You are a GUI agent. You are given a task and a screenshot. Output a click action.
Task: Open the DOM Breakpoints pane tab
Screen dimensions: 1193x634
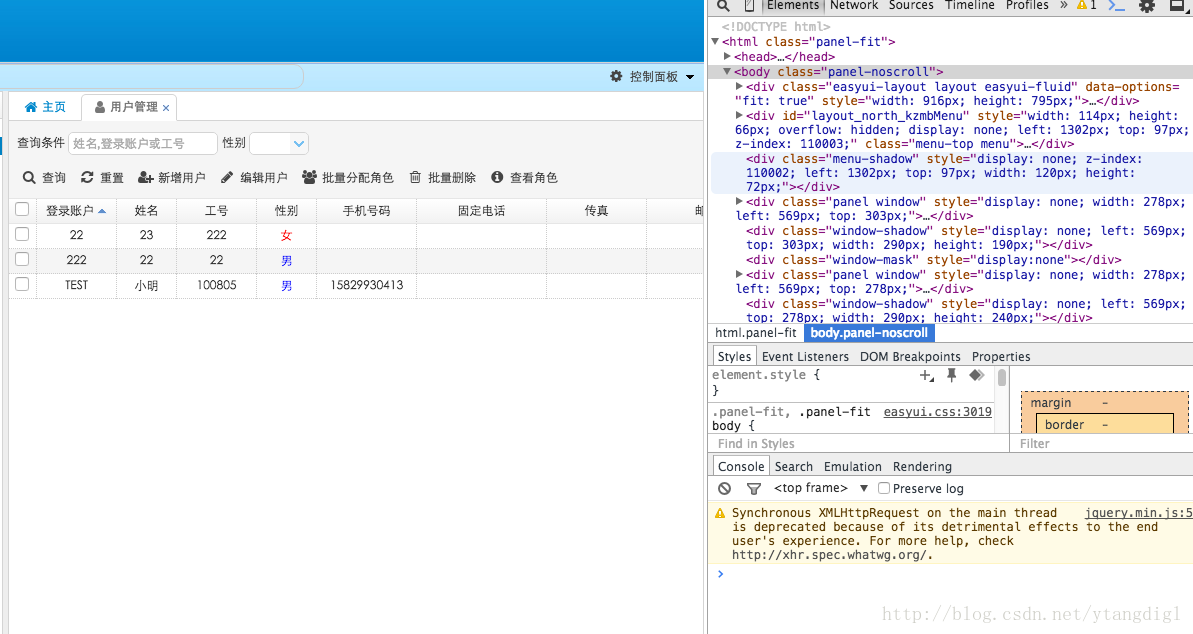910,356
